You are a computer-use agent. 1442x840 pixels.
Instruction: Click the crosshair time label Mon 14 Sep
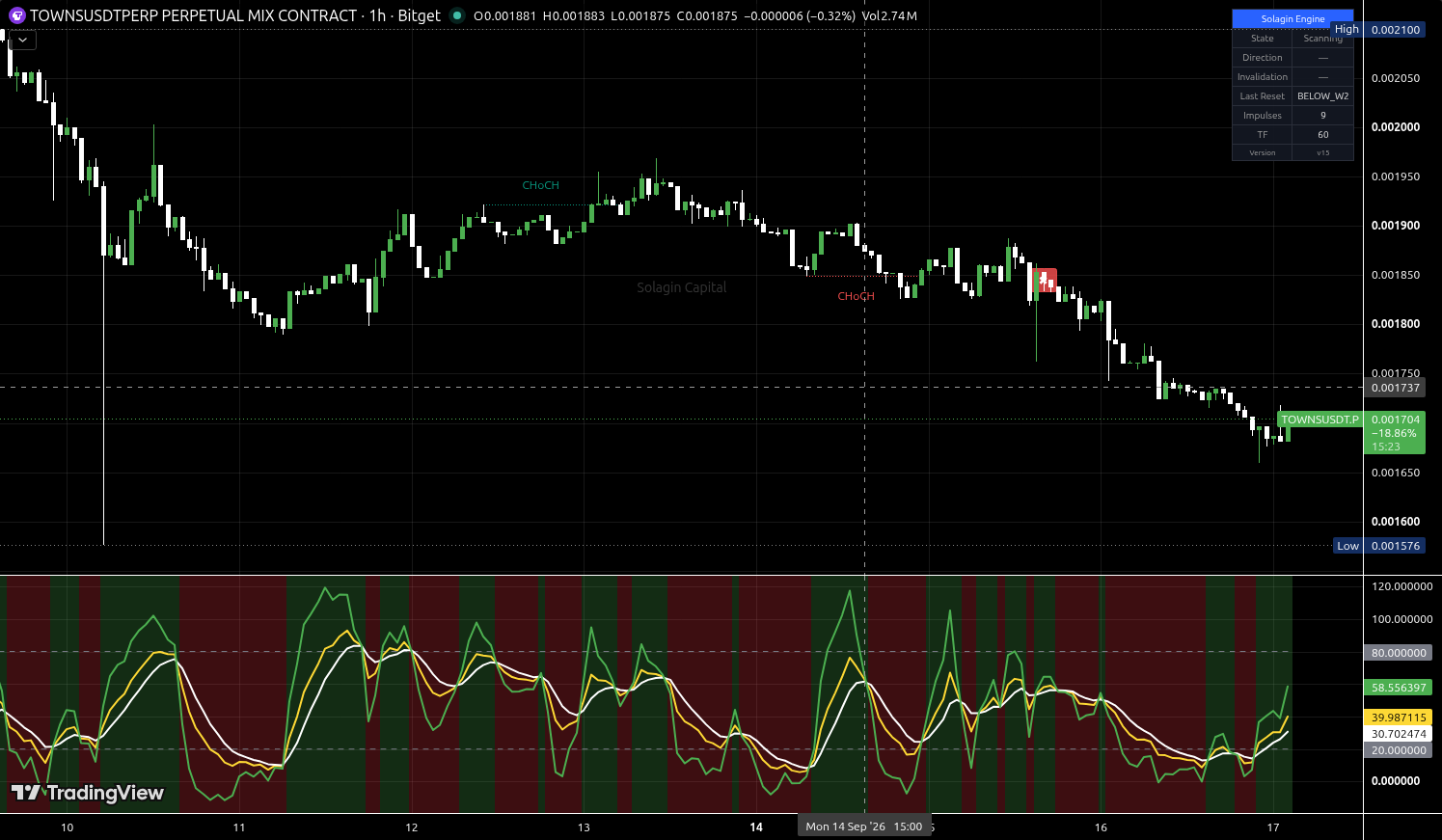(864, 826)
